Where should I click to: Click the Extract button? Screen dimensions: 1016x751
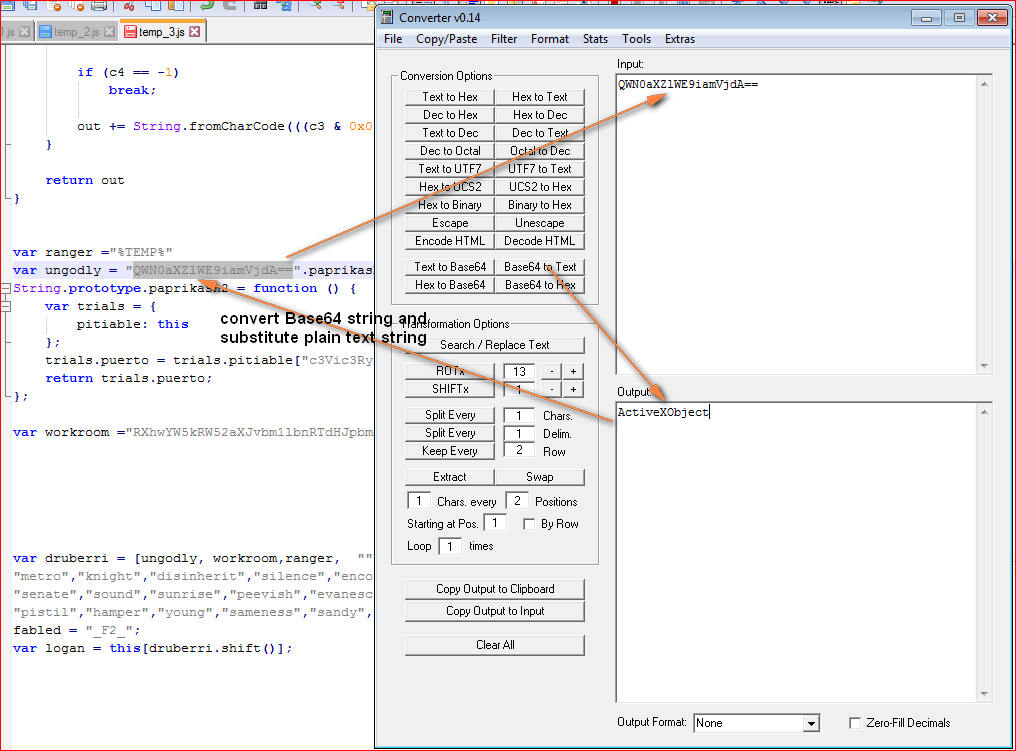point(450,477)
